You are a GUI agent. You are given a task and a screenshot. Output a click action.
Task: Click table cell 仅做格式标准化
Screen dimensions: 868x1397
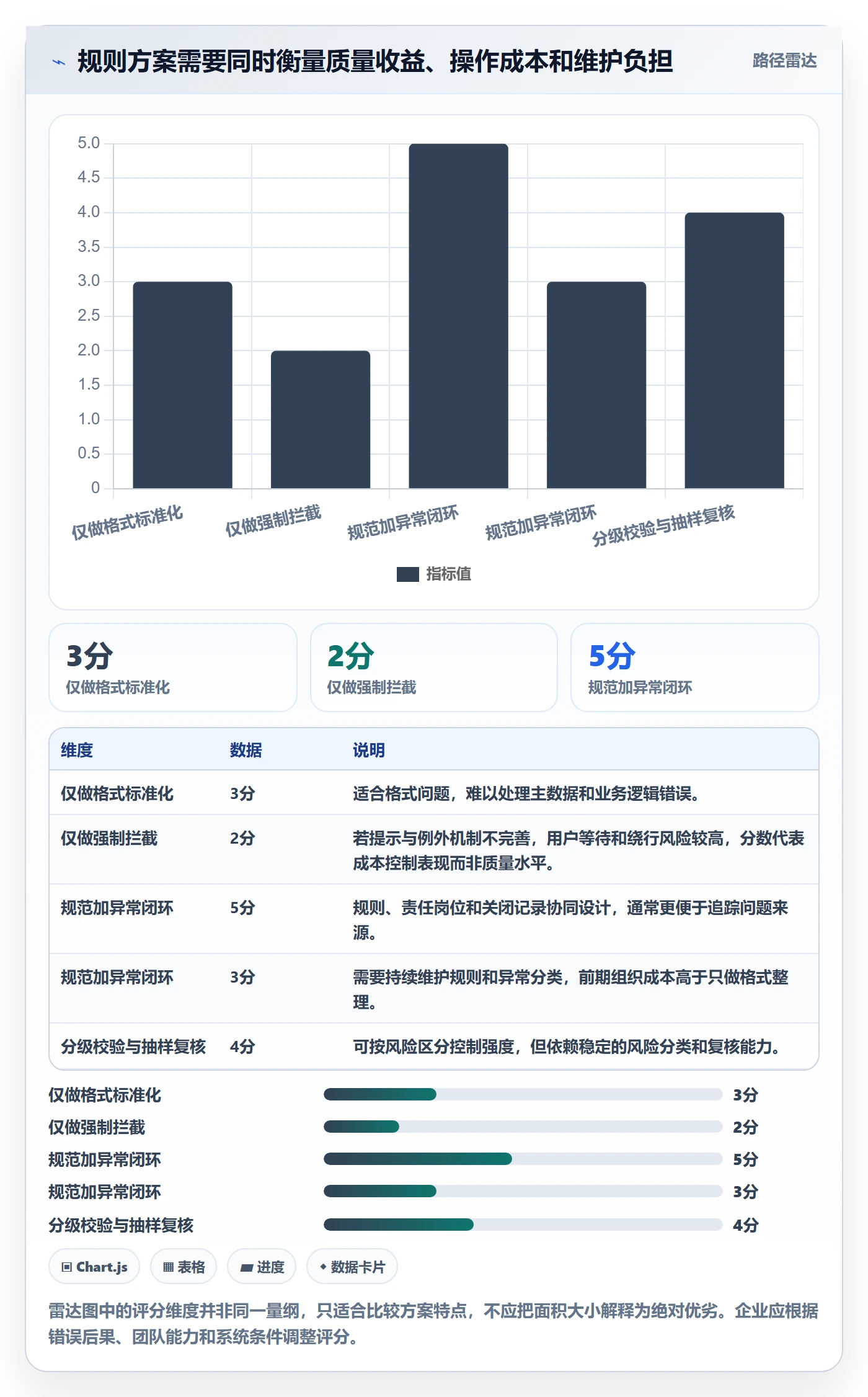(117, 793)
